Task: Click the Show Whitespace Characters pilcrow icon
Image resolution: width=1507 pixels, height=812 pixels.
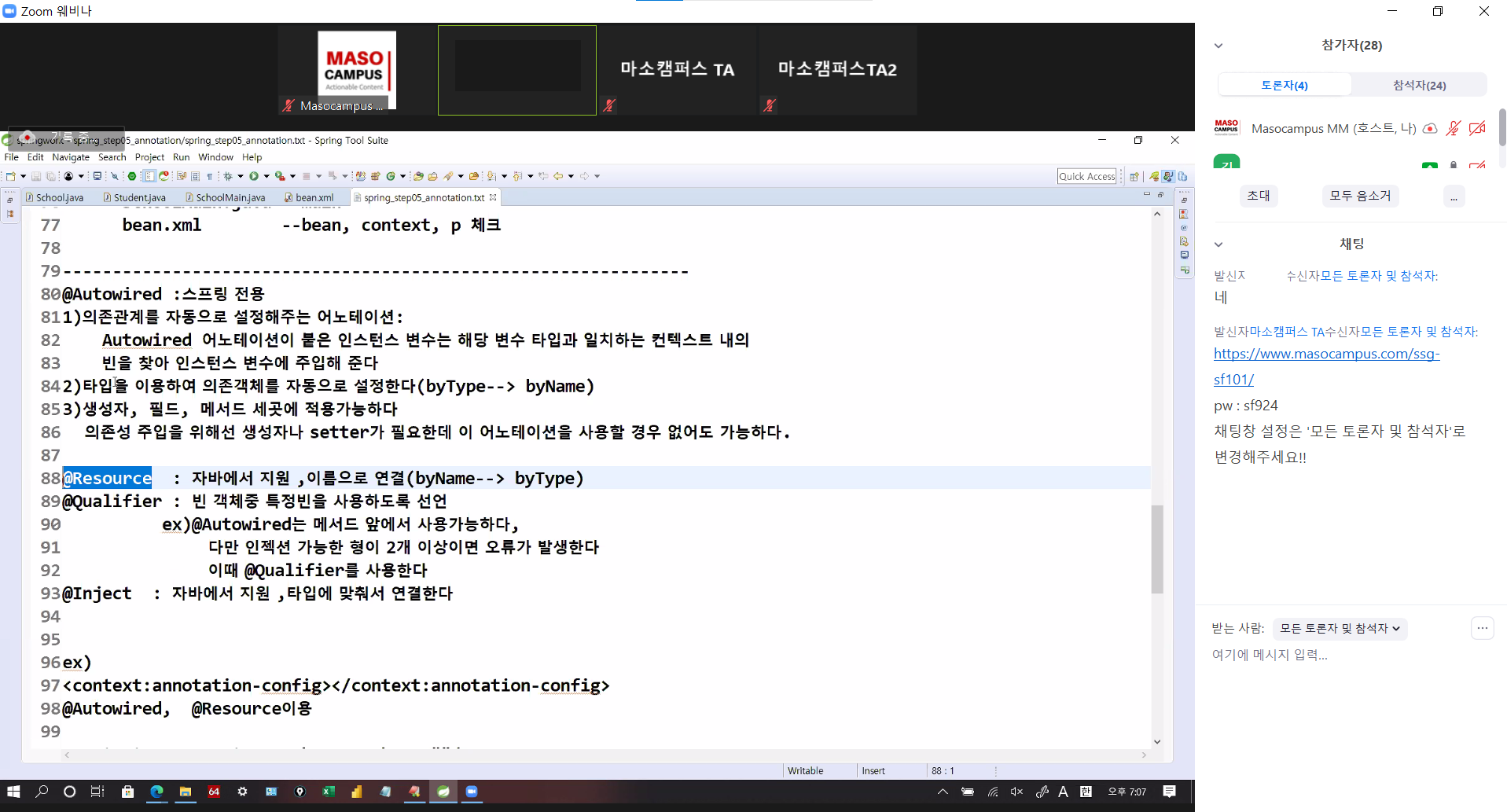Action: [x=210, y=176]
